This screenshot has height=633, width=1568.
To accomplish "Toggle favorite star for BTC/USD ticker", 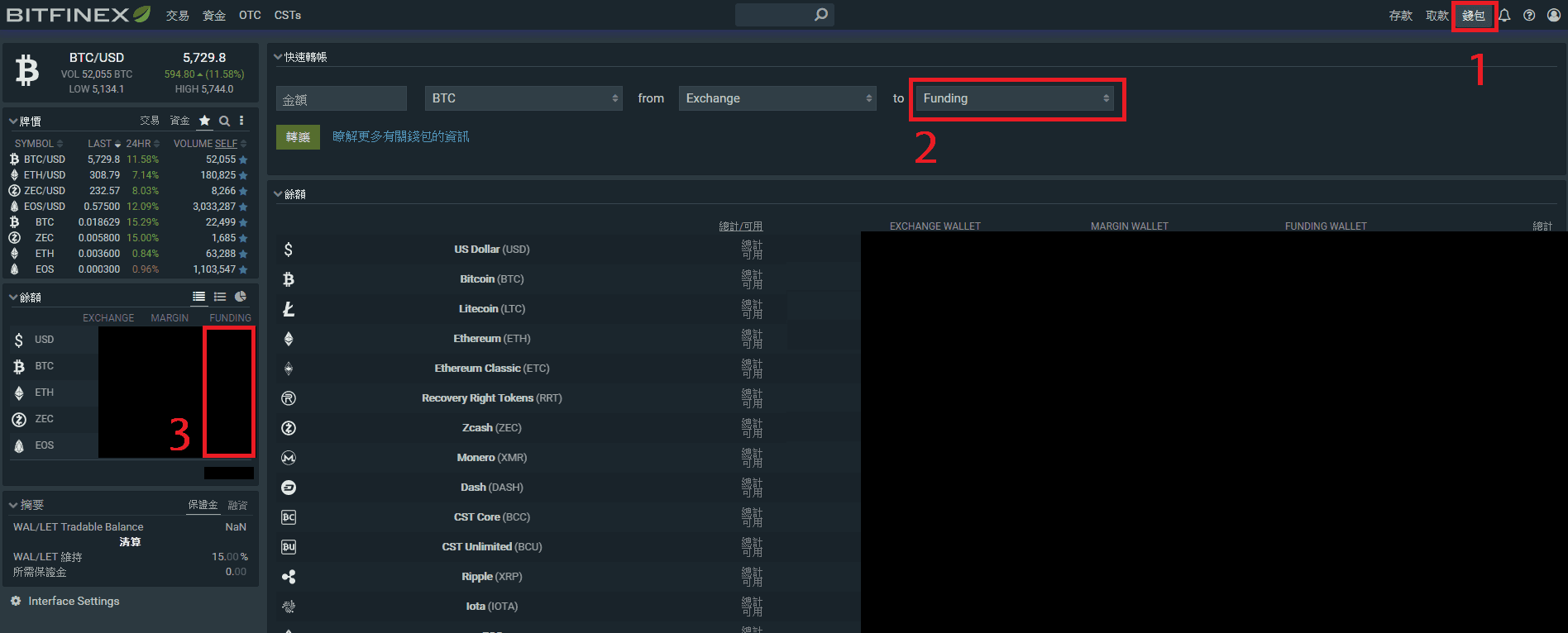I will pos(243,160).
